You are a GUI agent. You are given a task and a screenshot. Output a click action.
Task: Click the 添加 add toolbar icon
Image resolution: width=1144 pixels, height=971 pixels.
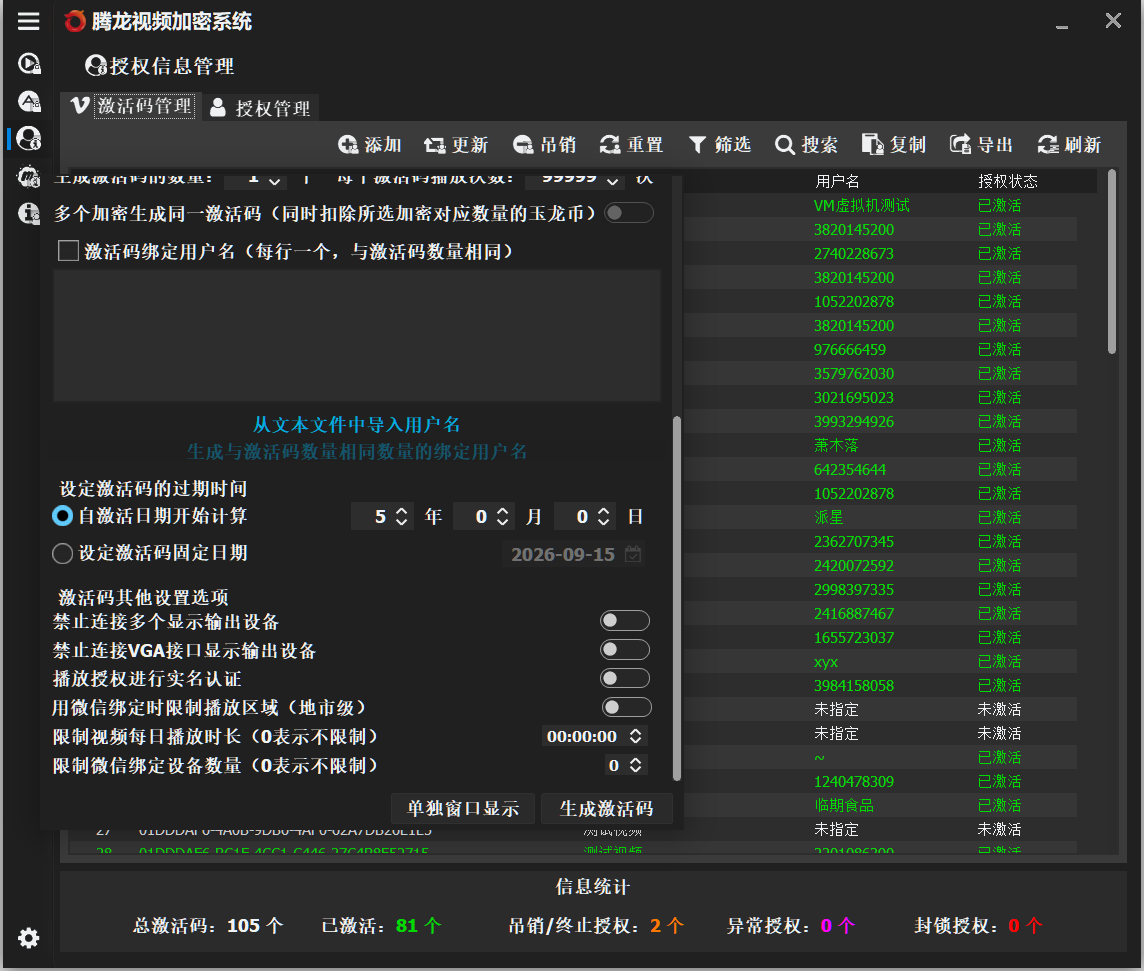348,144
